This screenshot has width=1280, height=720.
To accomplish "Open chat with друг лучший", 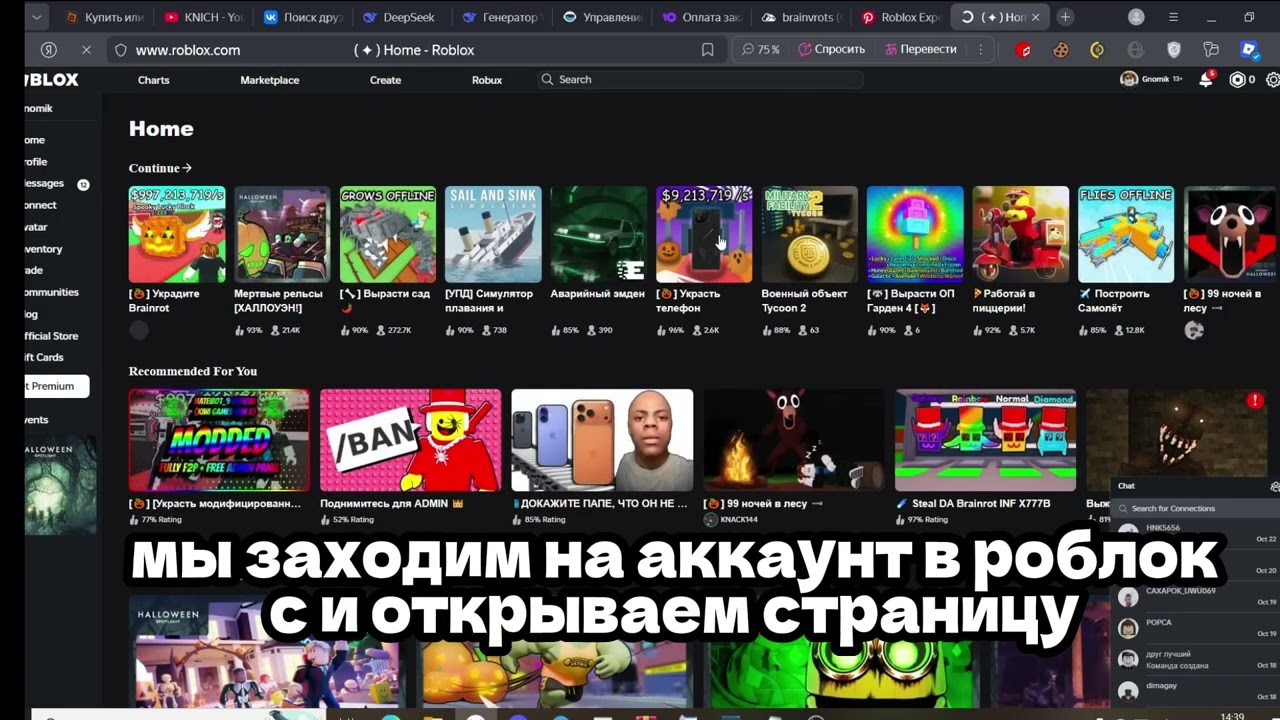I will tap(1195, 660).
